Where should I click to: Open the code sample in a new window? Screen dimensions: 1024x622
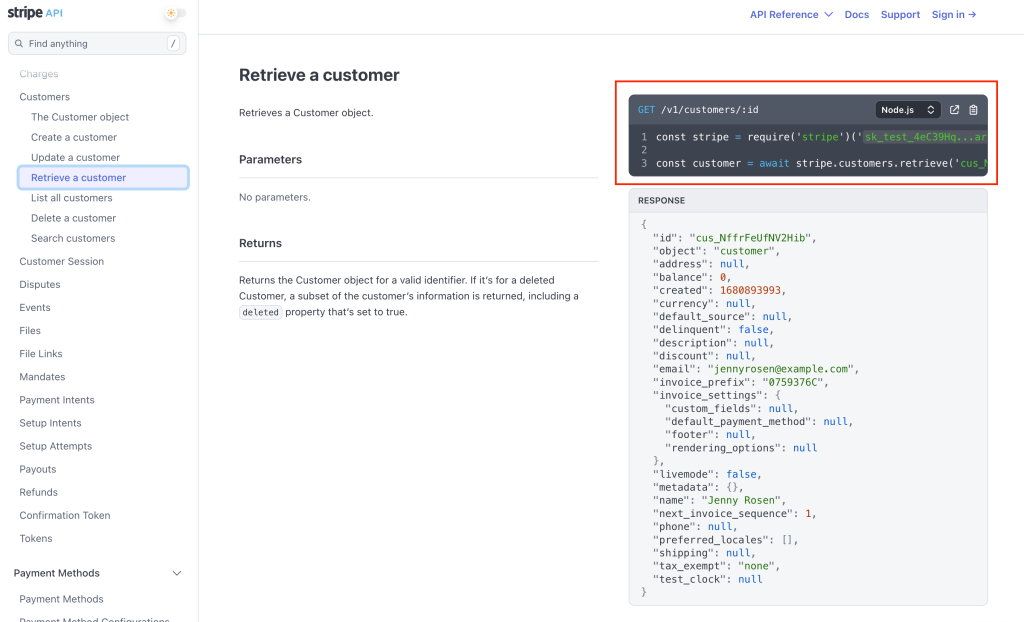point(954,110)
